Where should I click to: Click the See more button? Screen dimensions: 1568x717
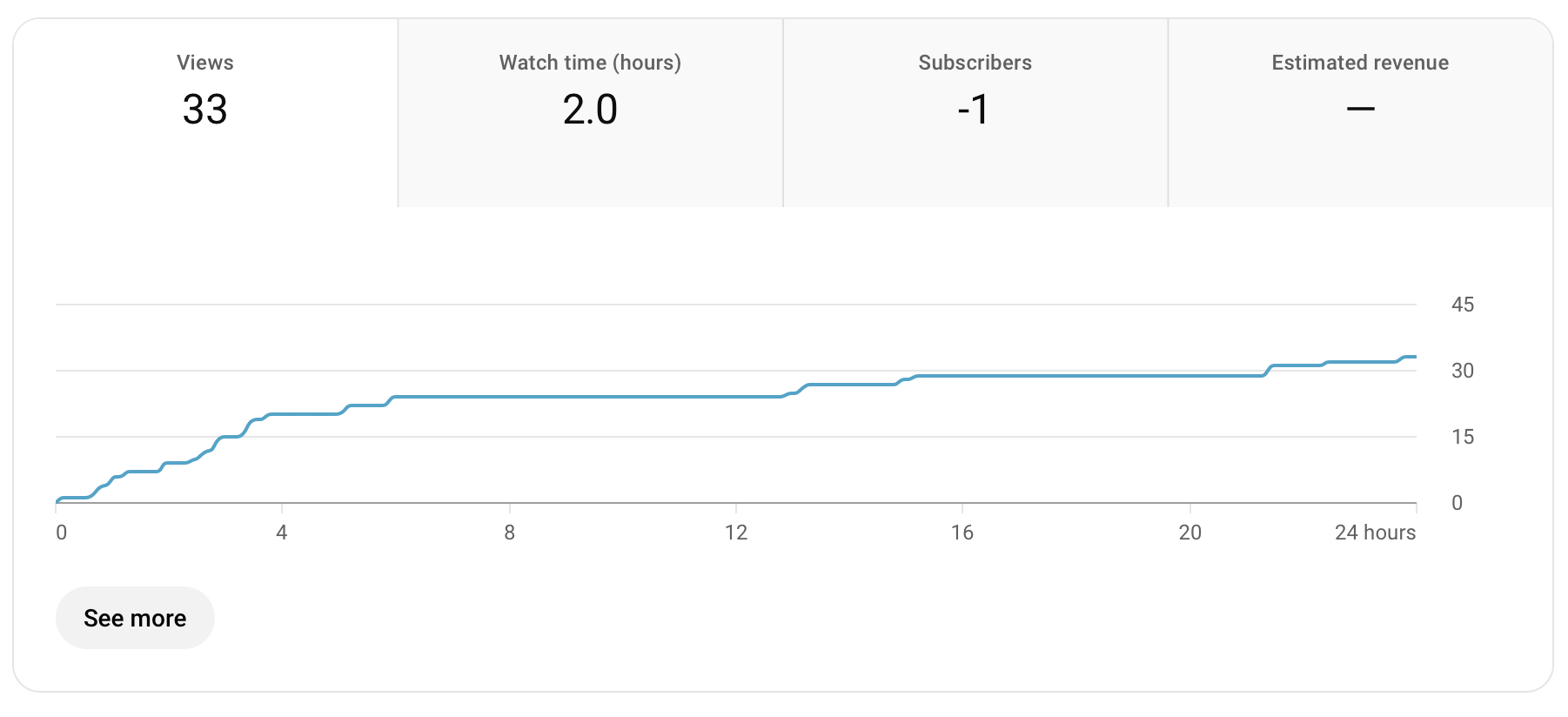135,618
